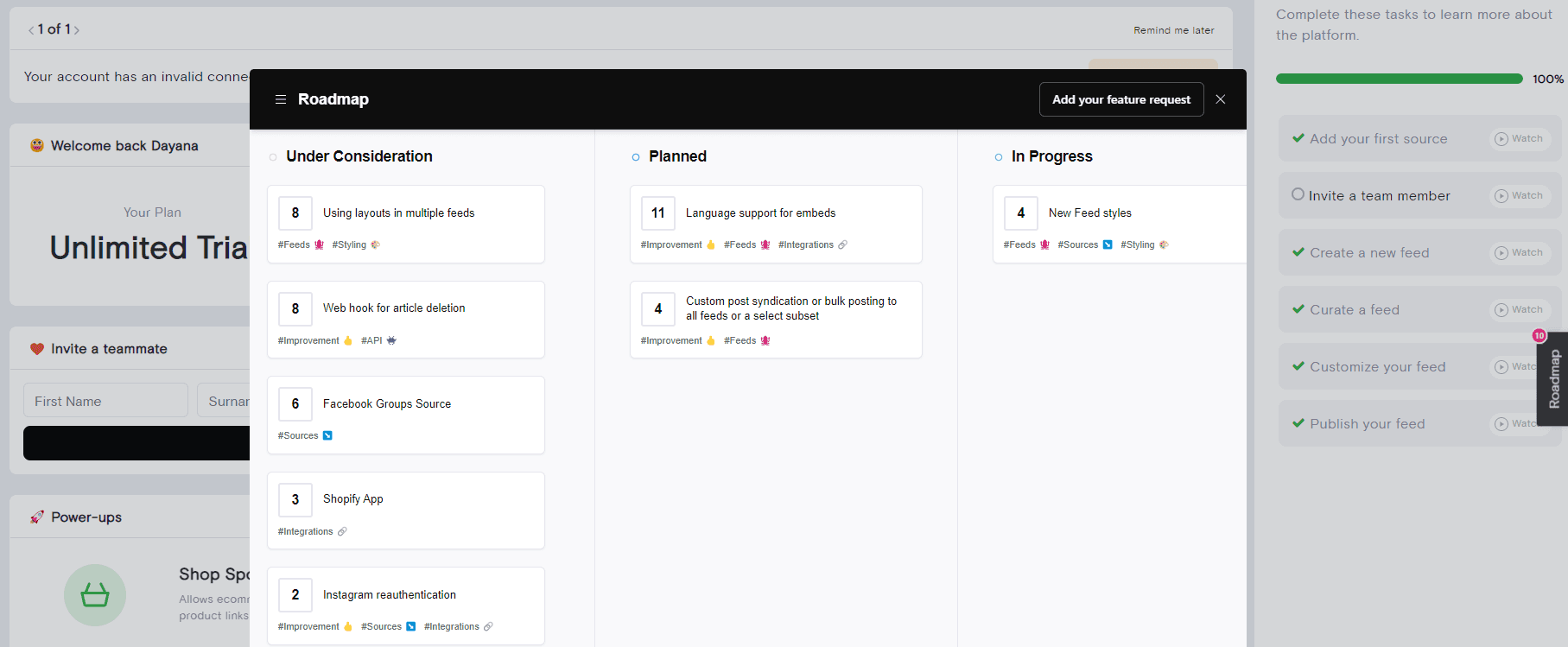
Task: Open the vertical Roadmap side tab
Action: tap(1552, 379)
